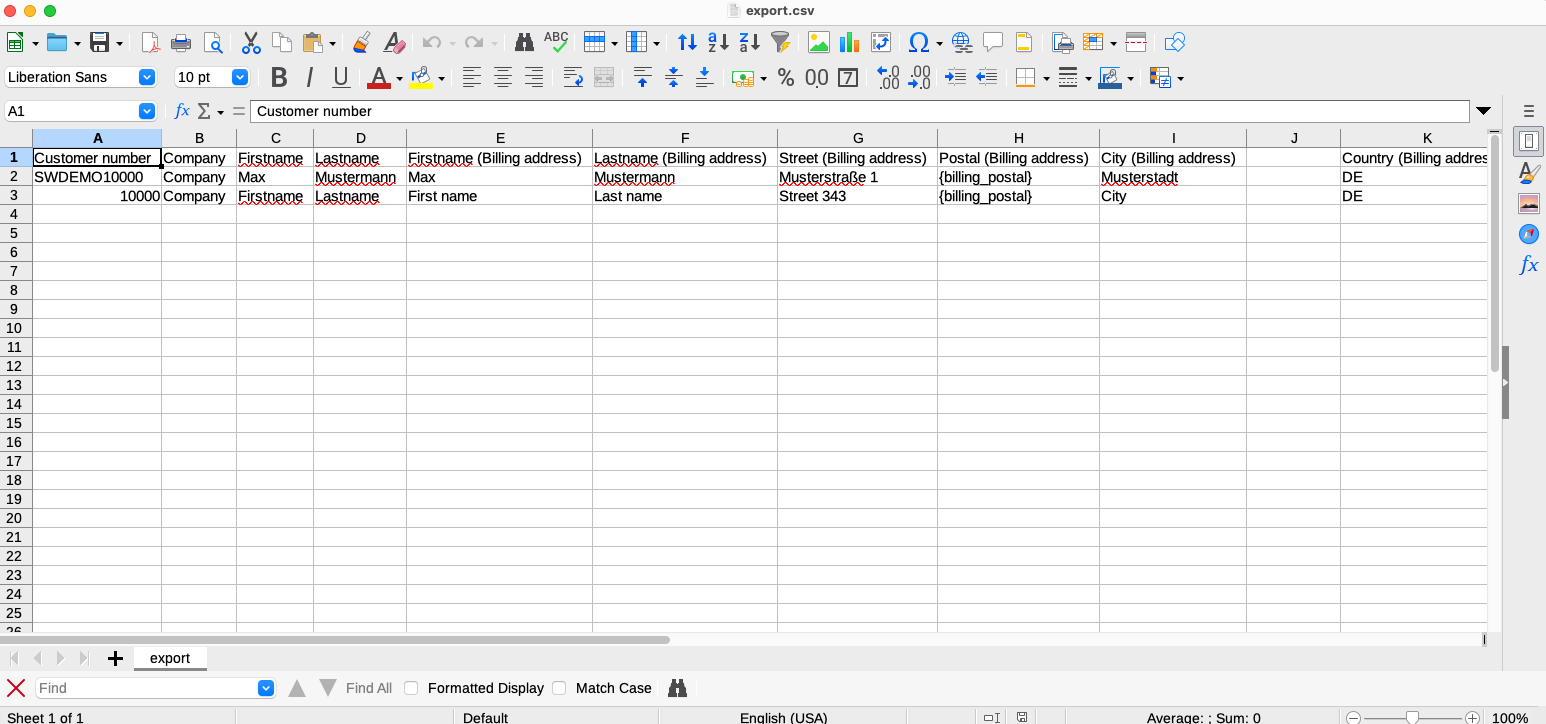The height and width of the screenshot is (724, 1546).
Task: Enable the Match Case checkbox
Action: (559, 688)
